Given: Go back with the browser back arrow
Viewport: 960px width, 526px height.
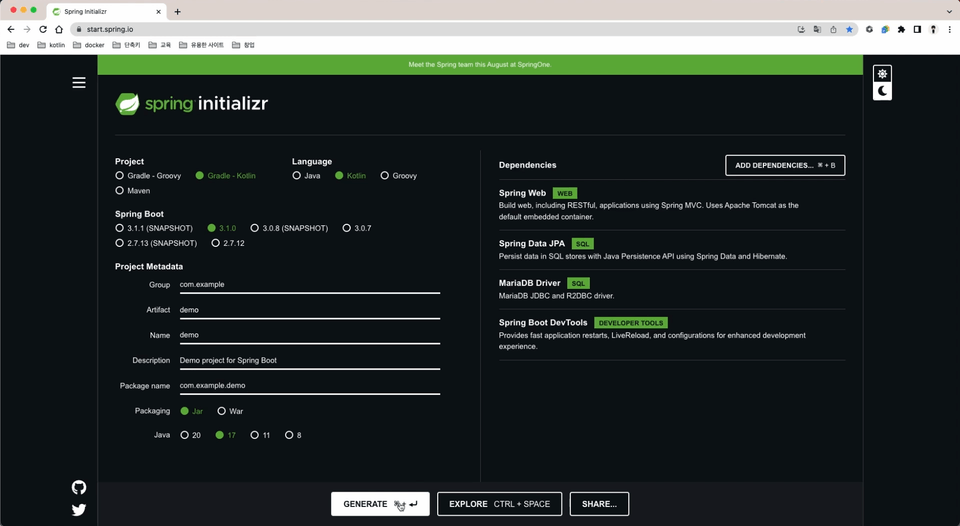Looking at the screenshot, I should point(11,29).
